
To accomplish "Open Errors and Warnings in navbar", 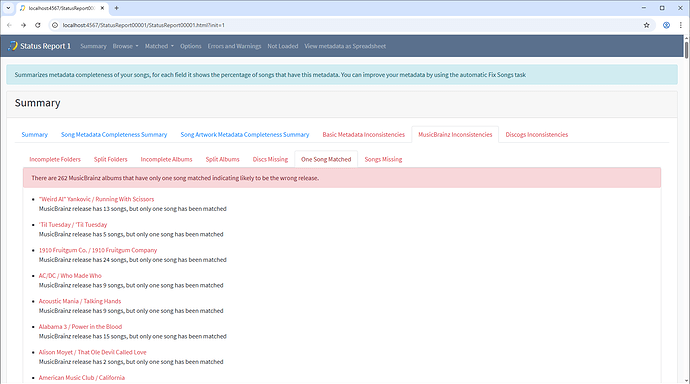I will pyautogui.click(x=234, y=46).
